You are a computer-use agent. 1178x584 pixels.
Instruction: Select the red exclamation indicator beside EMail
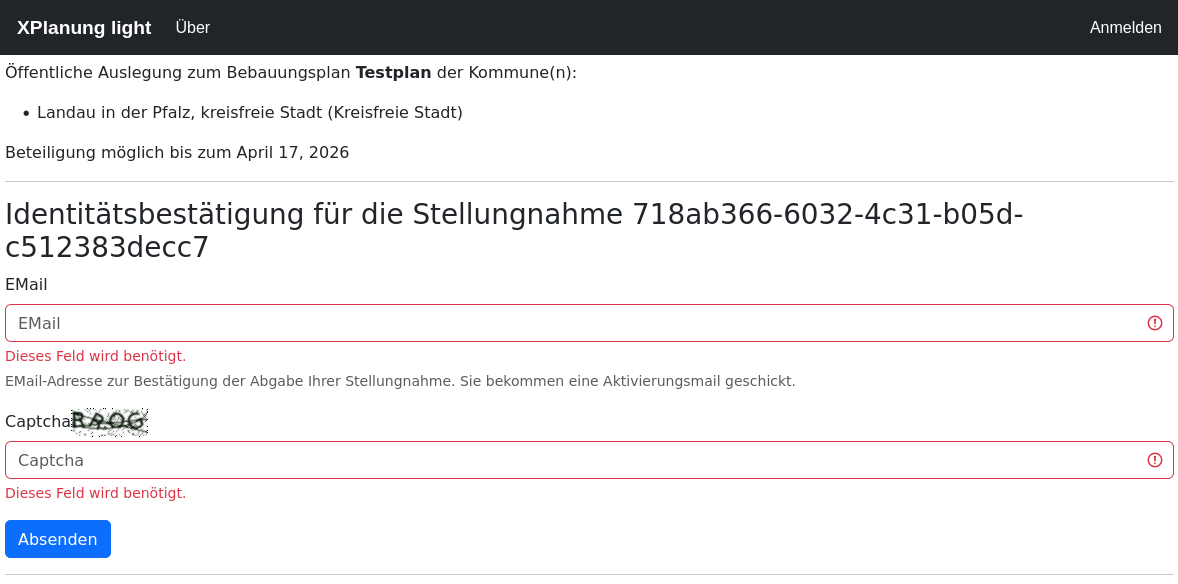pyautogui.click(x=1155, y=323)
